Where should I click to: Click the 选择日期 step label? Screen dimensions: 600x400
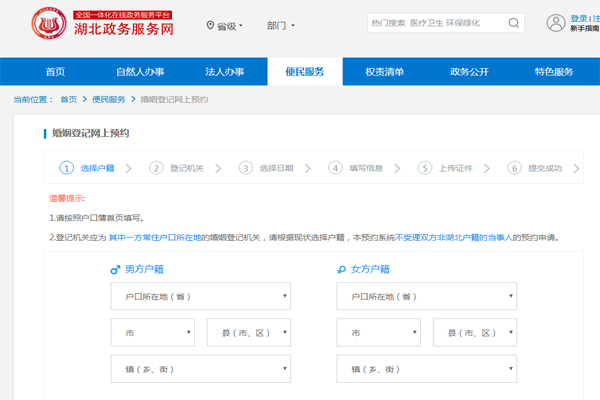tap(276, 168)
